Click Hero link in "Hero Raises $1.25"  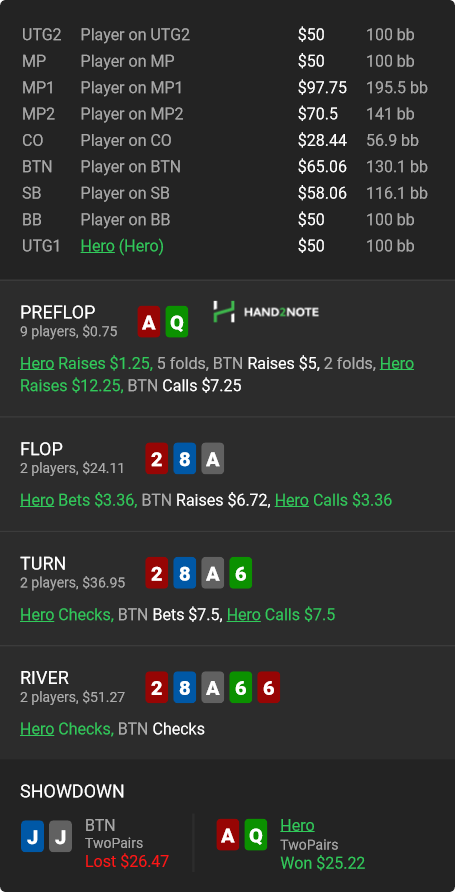tap(37, 364)
